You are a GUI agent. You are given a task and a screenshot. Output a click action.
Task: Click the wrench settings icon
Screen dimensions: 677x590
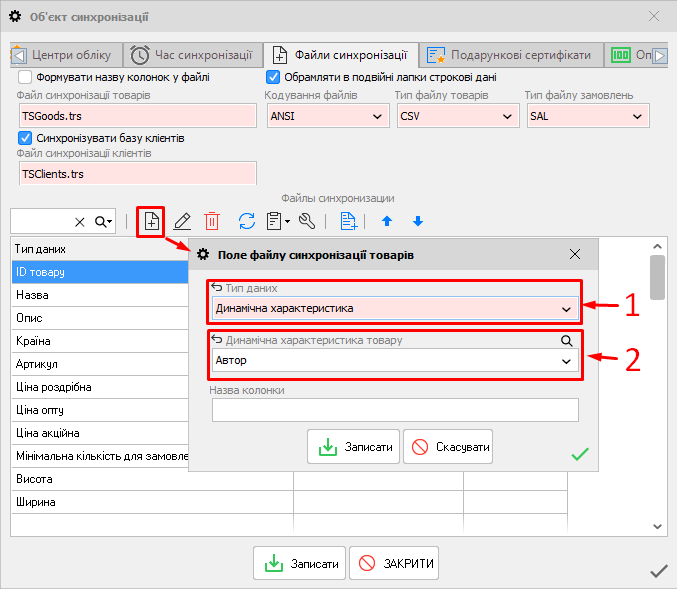(x=308, y=221)
